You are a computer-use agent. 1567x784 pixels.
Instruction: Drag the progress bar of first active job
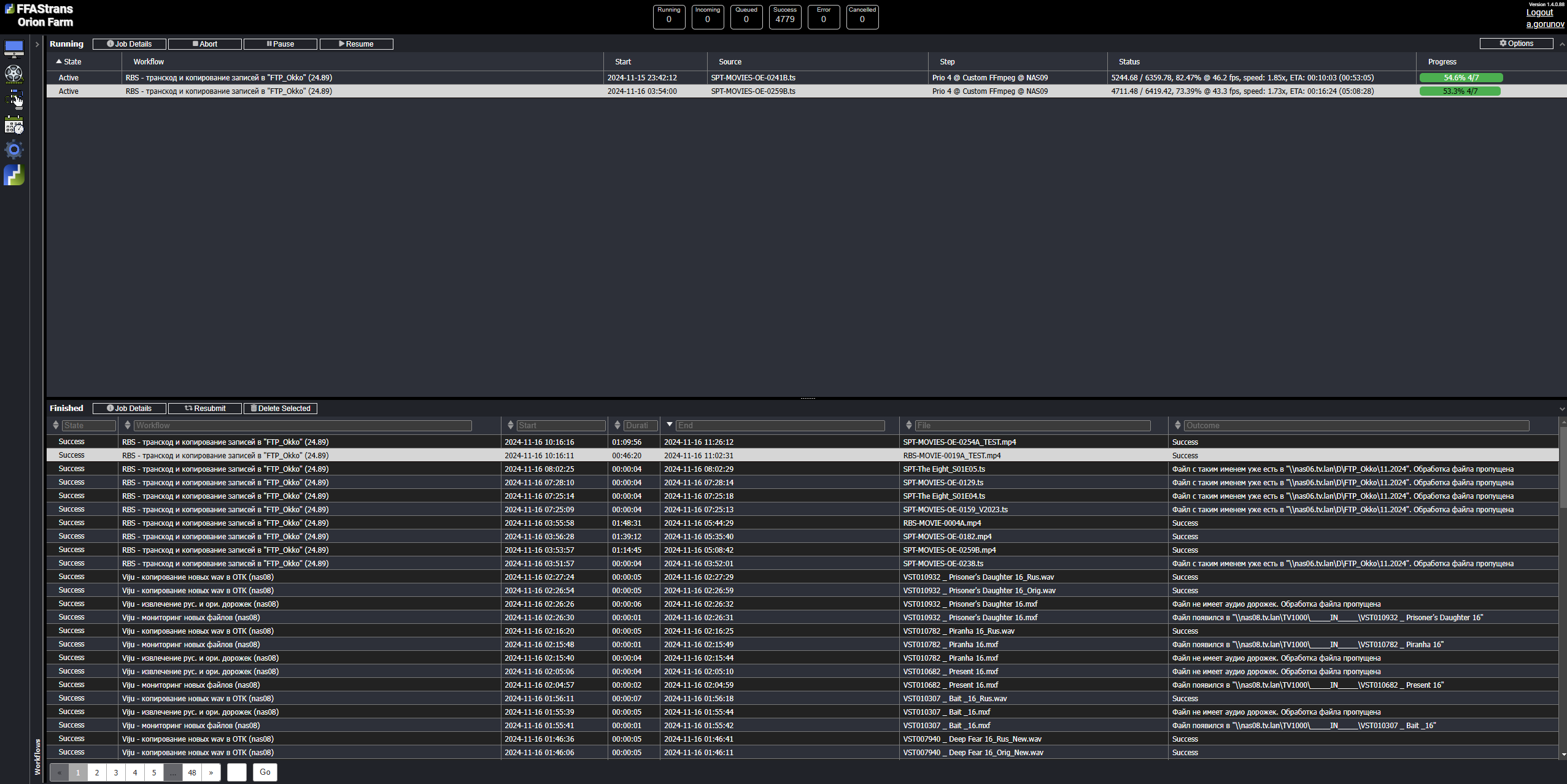point(1460,77)
